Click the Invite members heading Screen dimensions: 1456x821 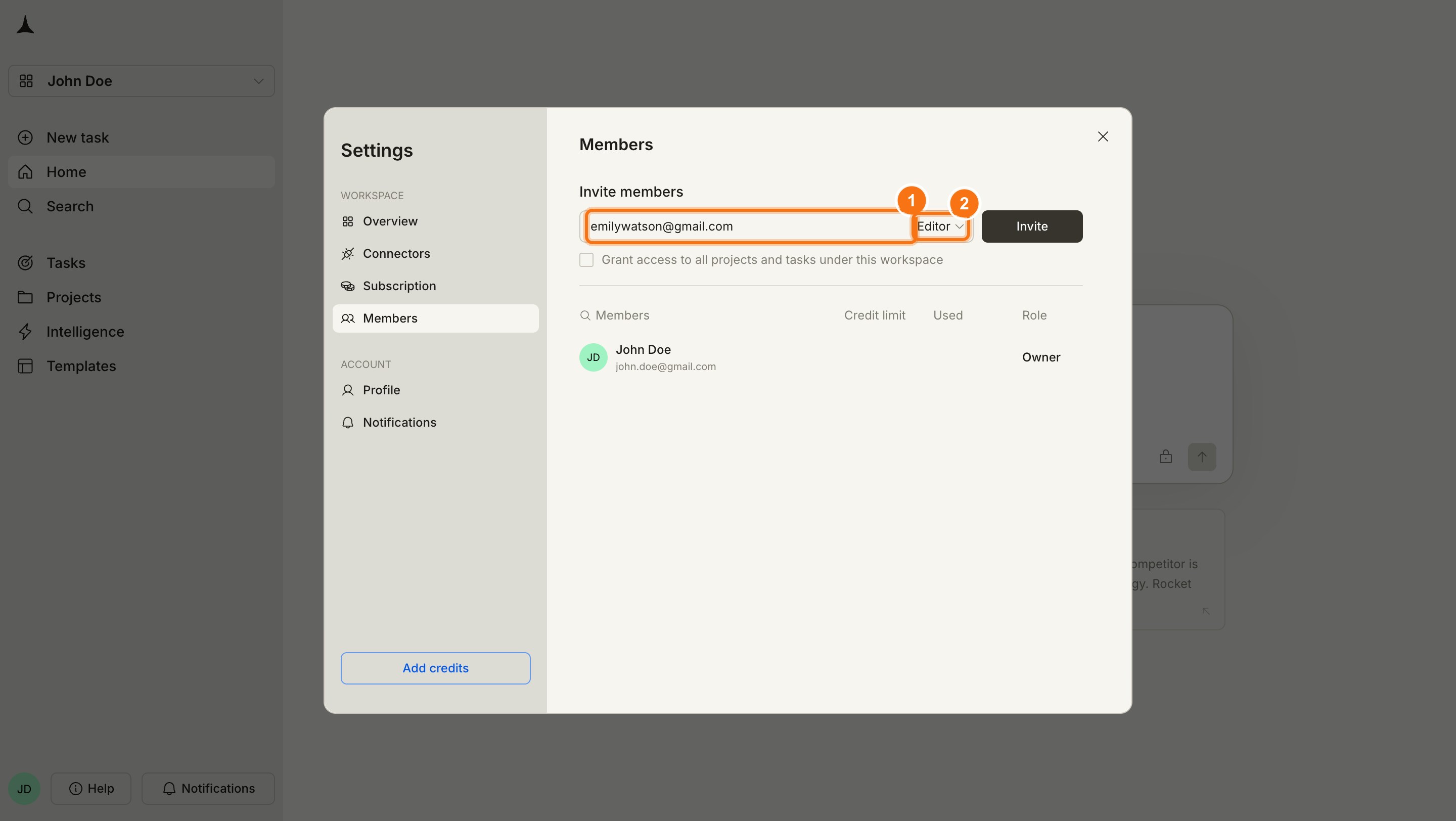[x=631, y=192]
